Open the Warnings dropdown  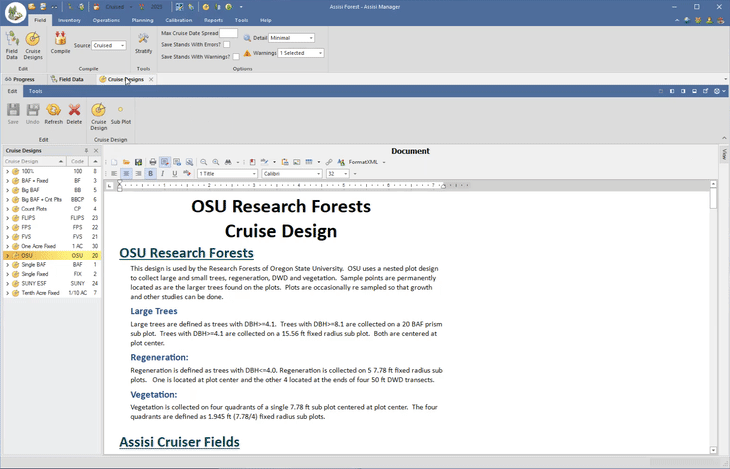[x=320, y=53]
